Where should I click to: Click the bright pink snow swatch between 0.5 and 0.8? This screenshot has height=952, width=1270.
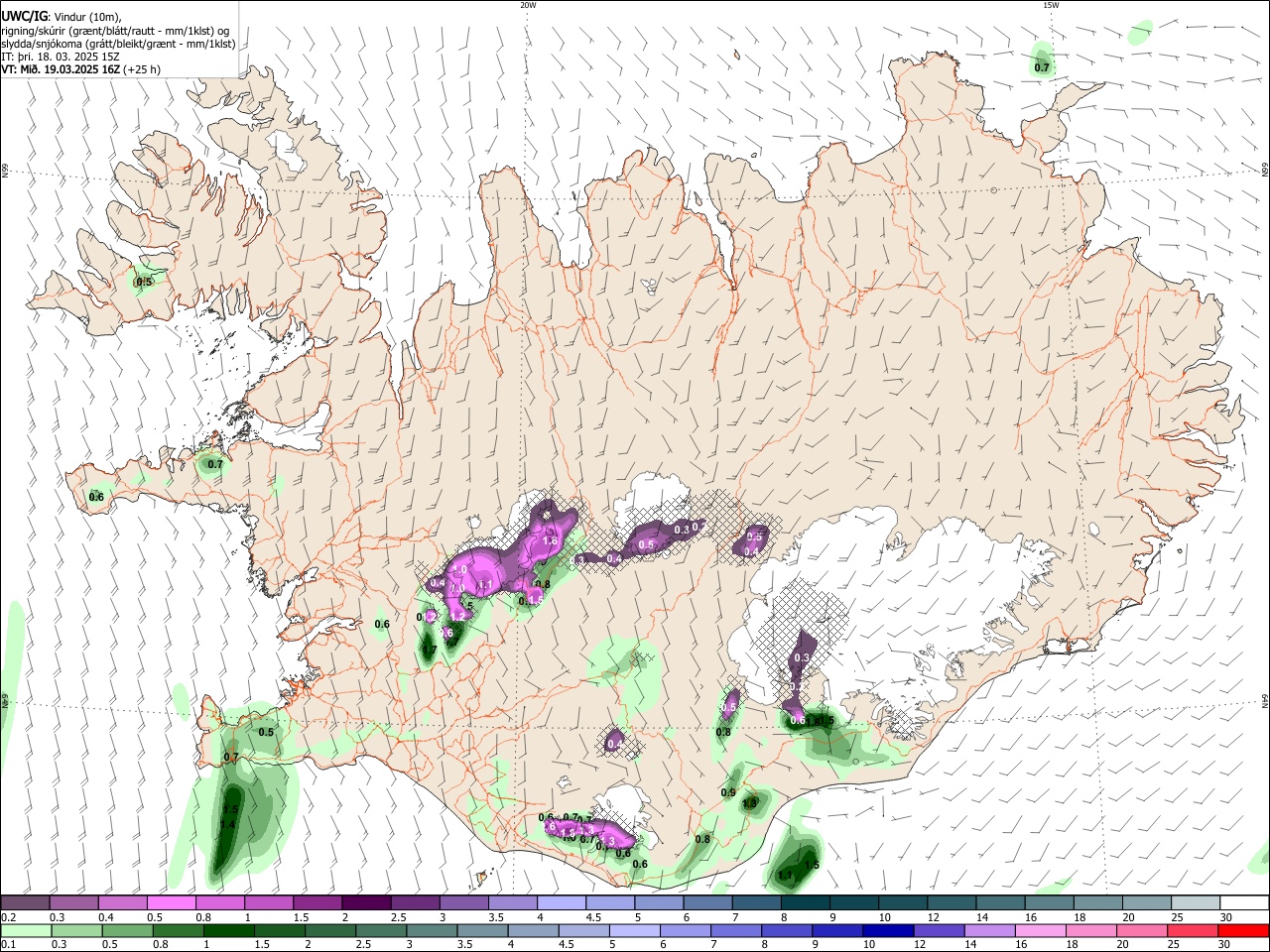click(171, 902)
